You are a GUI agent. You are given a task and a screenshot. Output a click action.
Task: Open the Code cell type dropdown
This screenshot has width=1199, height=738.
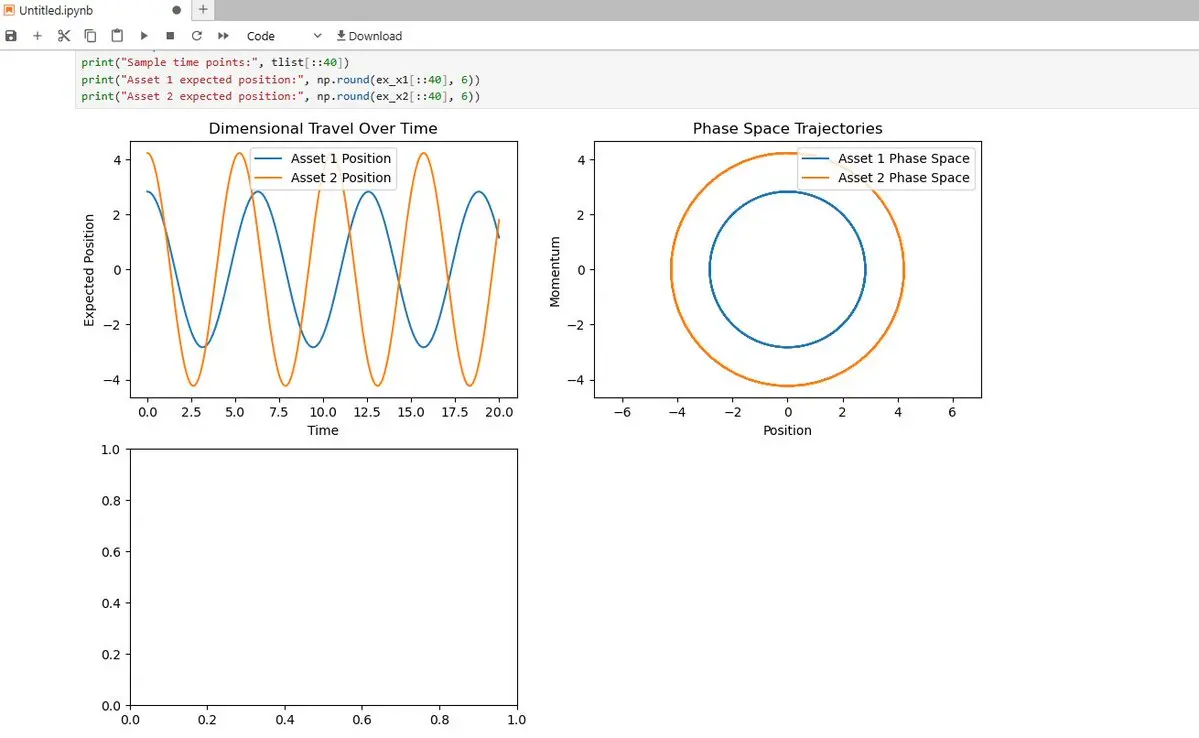click(x=284, y=36)
